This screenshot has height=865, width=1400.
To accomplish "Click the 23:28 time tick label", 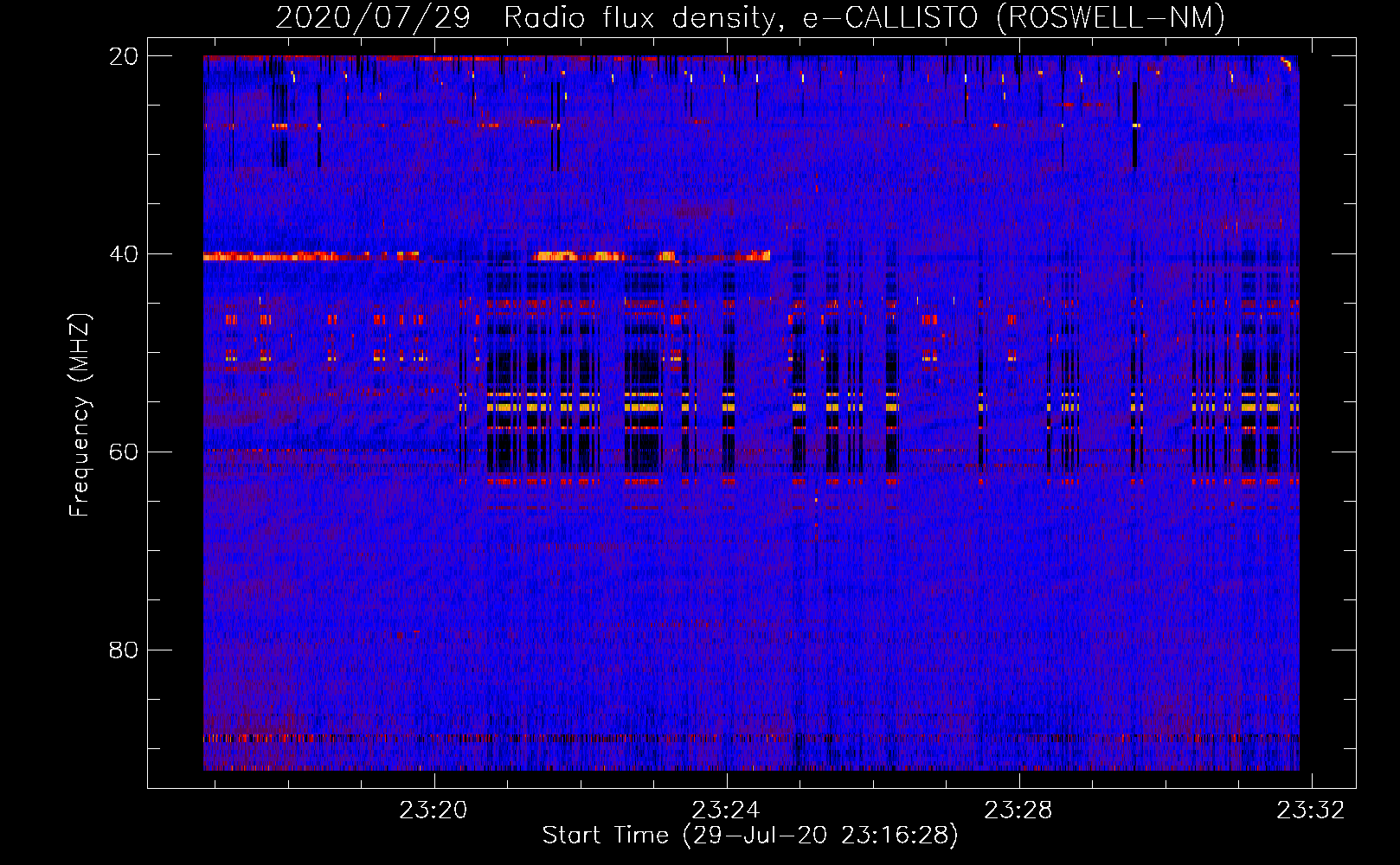I will (1018, 811).
